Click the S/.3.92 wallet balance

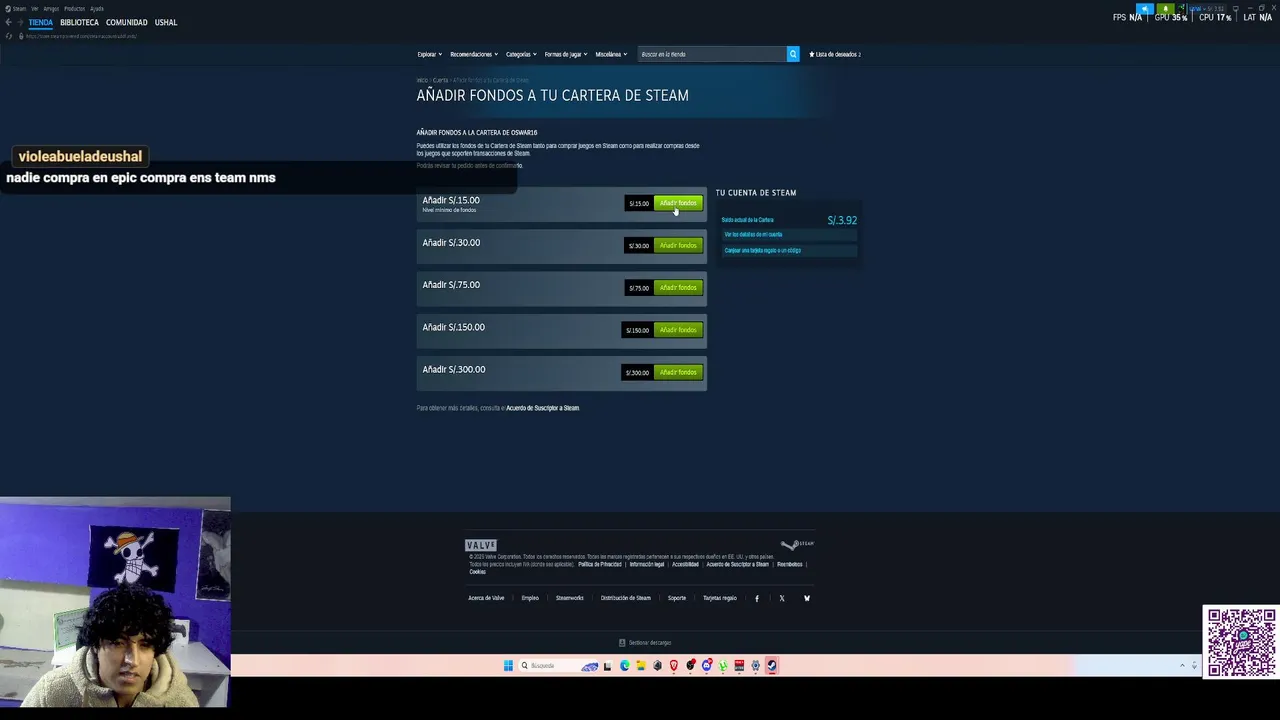(x=842, y=220)
